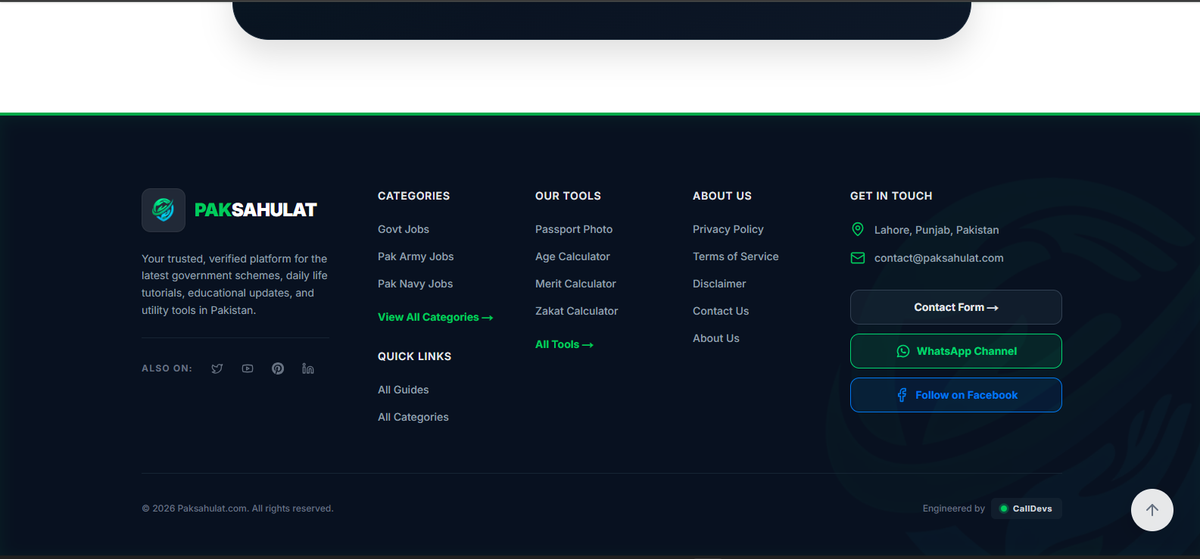Open the Zakat Calculator tool
The image size is (1200, 559).
tap(576, 311)
